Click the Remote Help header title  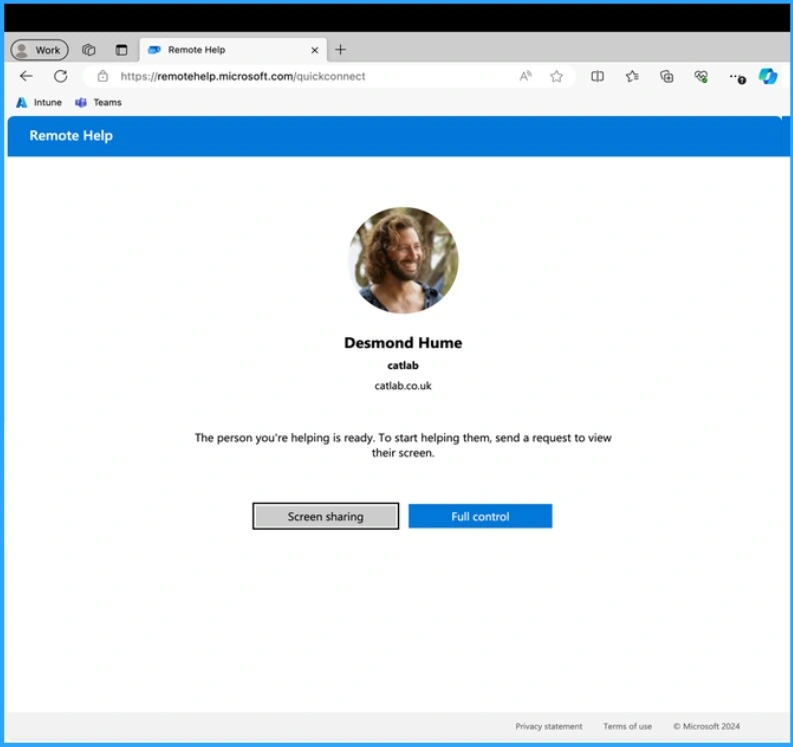point(71,136)
